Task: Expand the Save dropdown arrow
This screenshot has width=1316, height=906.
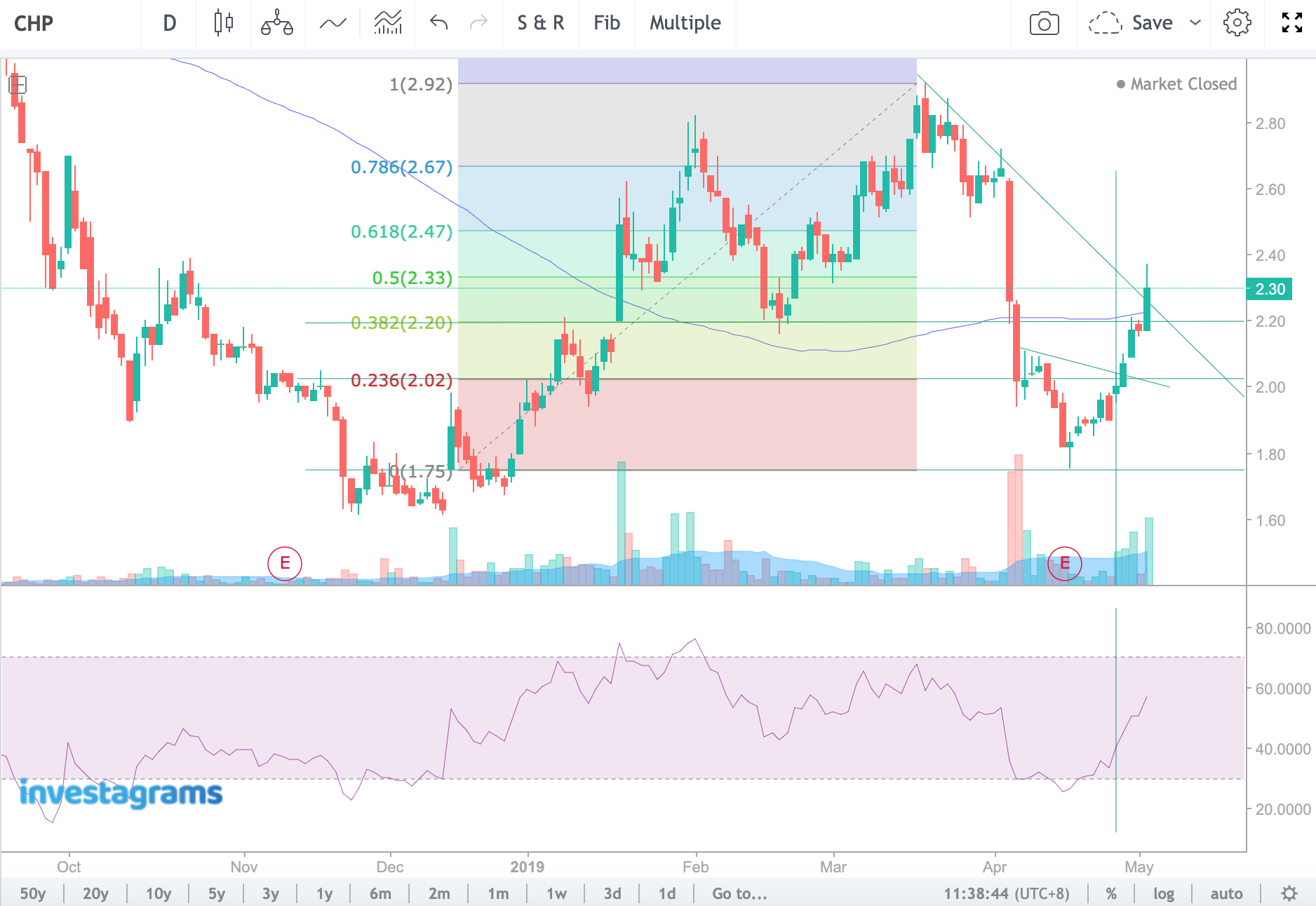Action: [1195, 23]
